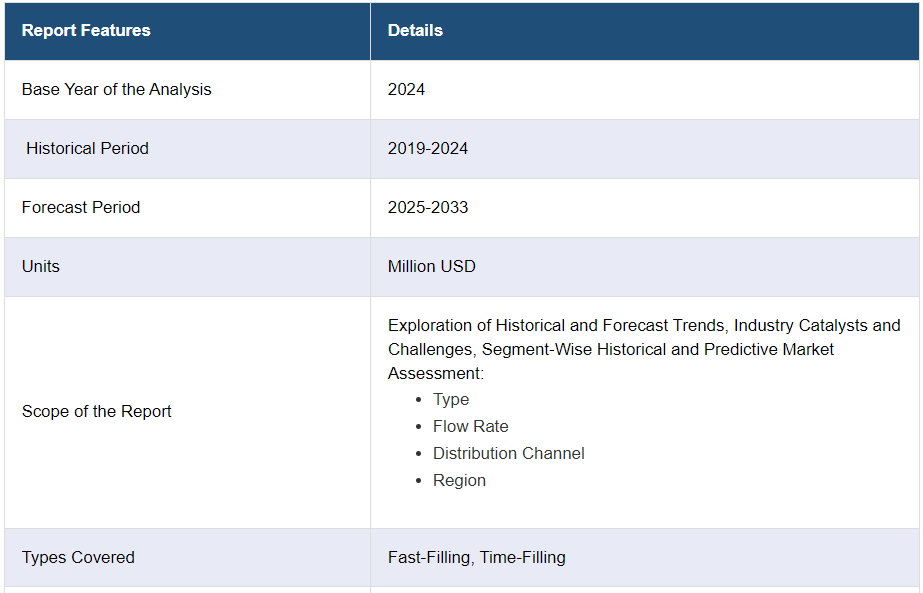
Task: Click the Details column header
Action: [x=415, y=31]
